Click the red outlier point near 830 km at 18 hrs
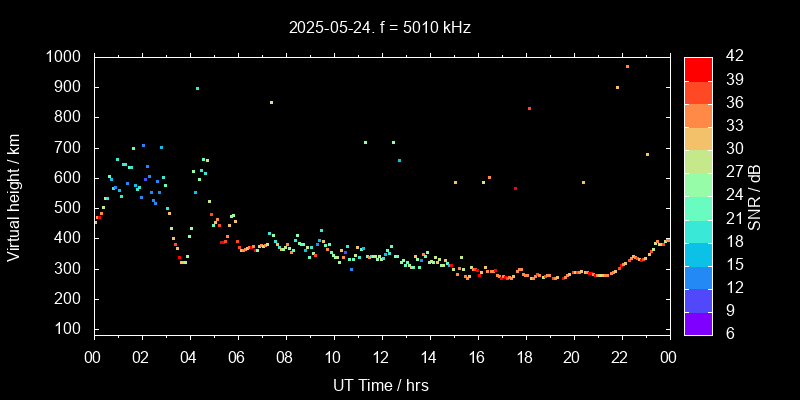Screen dimensions: 800x400 529,108
